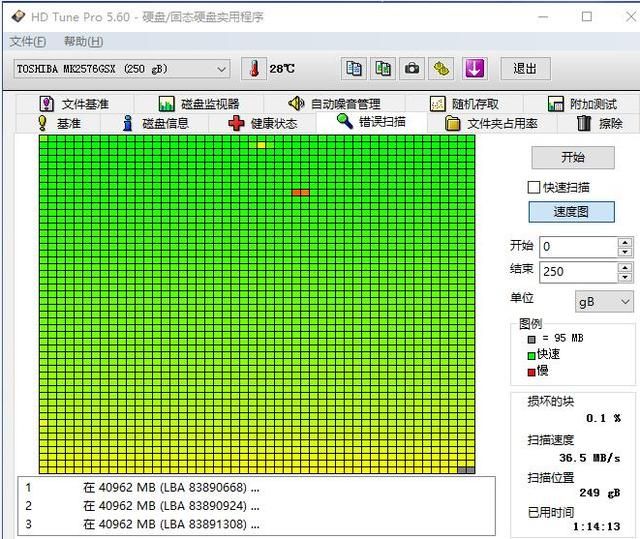The width and height of the screenshot is (640, 539).
Task: Open the 文件基准 tab
Action: [74, 104]
